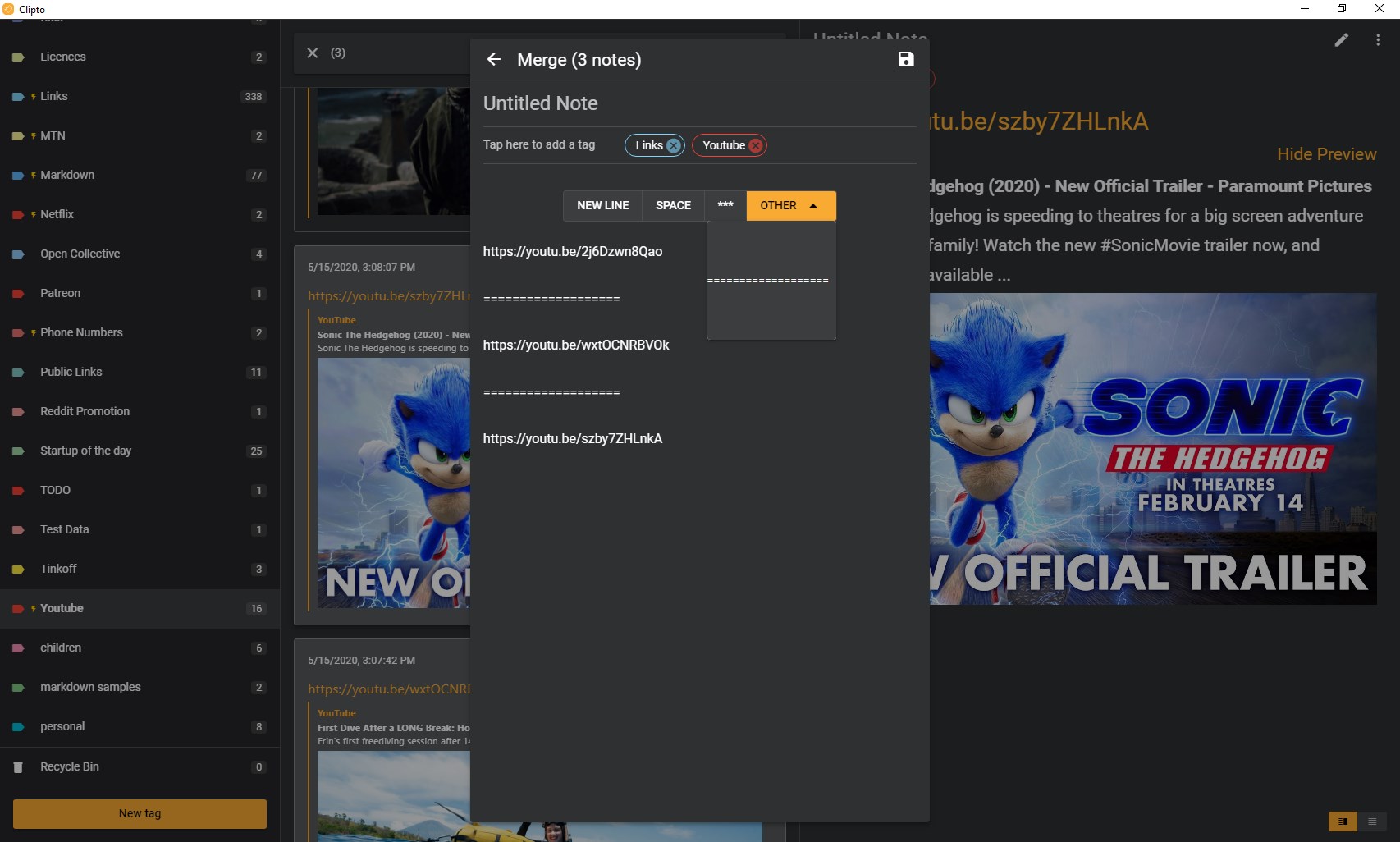
Task: Click the https://youtu.be/szby7ZHLnkA merged text
Action: coord(573,439)
